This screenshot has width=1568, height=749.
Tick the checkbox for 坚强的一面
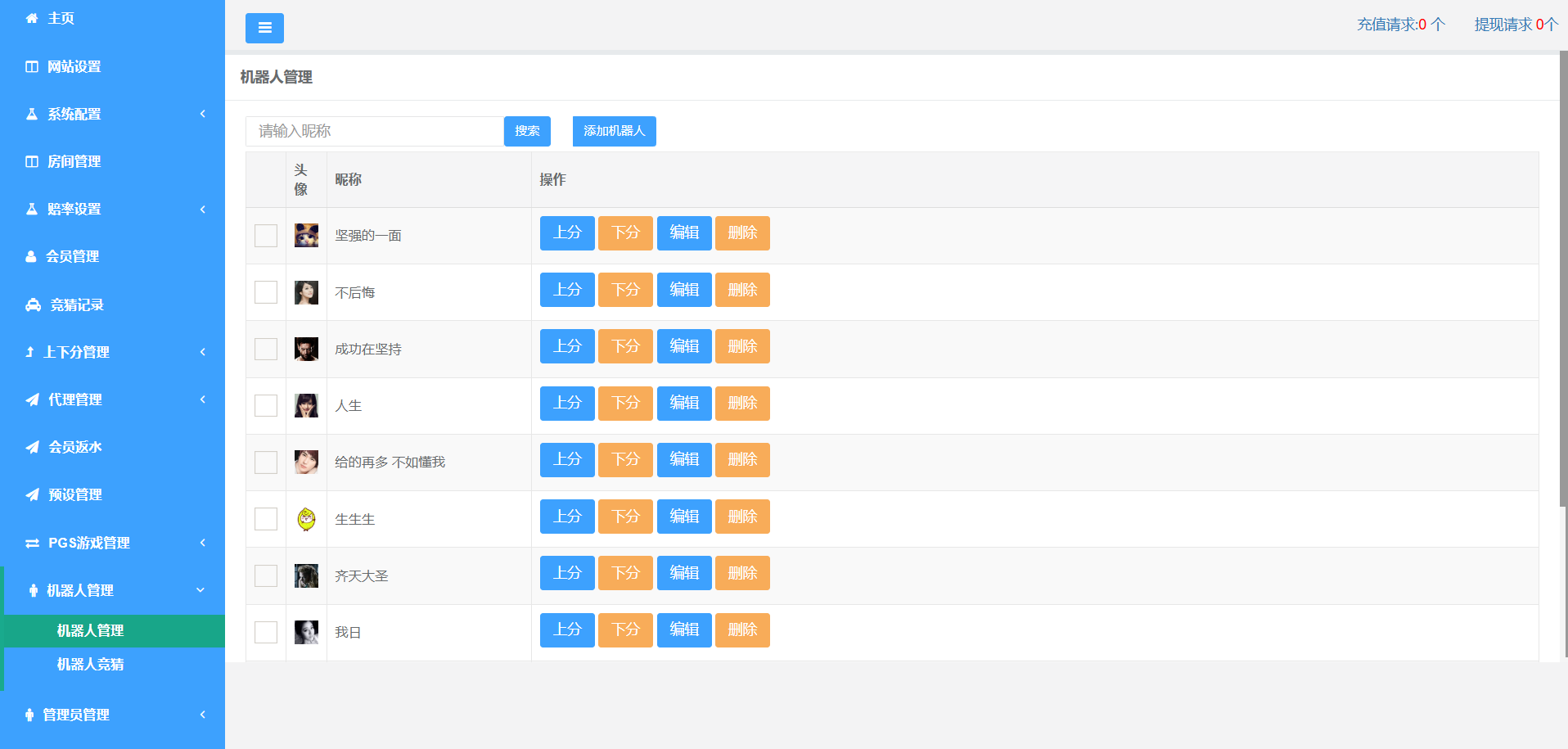[x=266, y=236]
